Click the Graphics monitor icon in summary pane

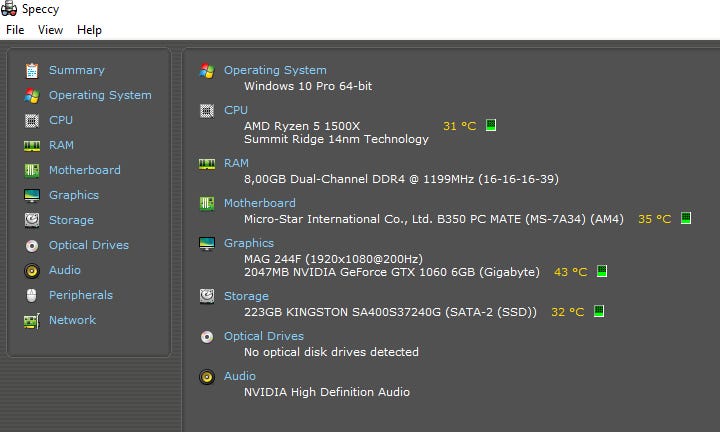(207, 243)
